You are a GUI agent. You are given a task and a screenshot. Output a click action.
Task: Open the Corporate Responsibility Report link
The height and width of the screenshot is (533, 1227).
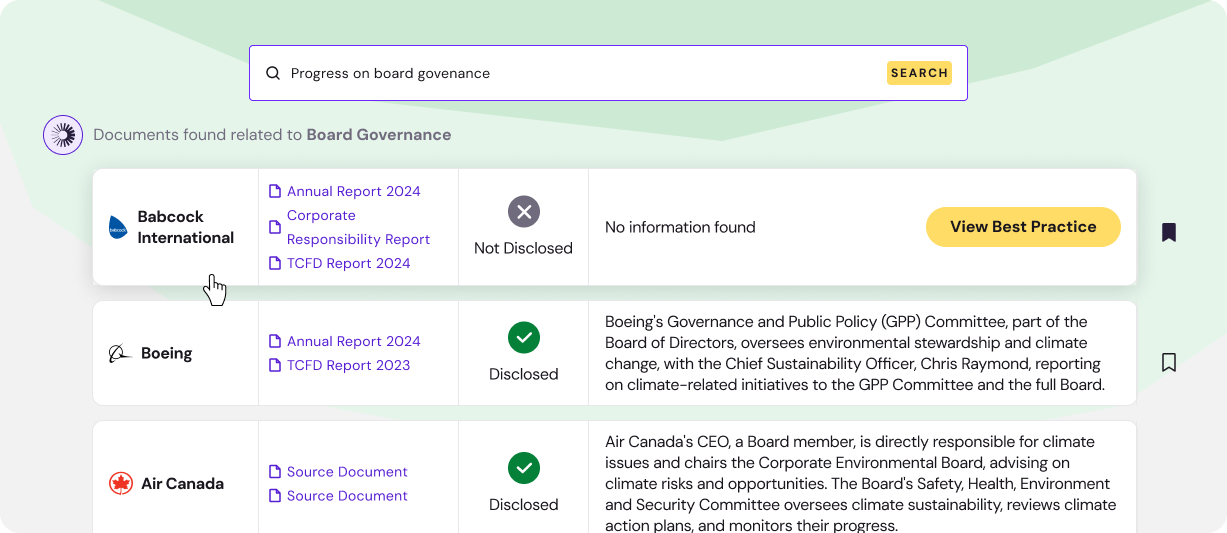pos(357,227)
